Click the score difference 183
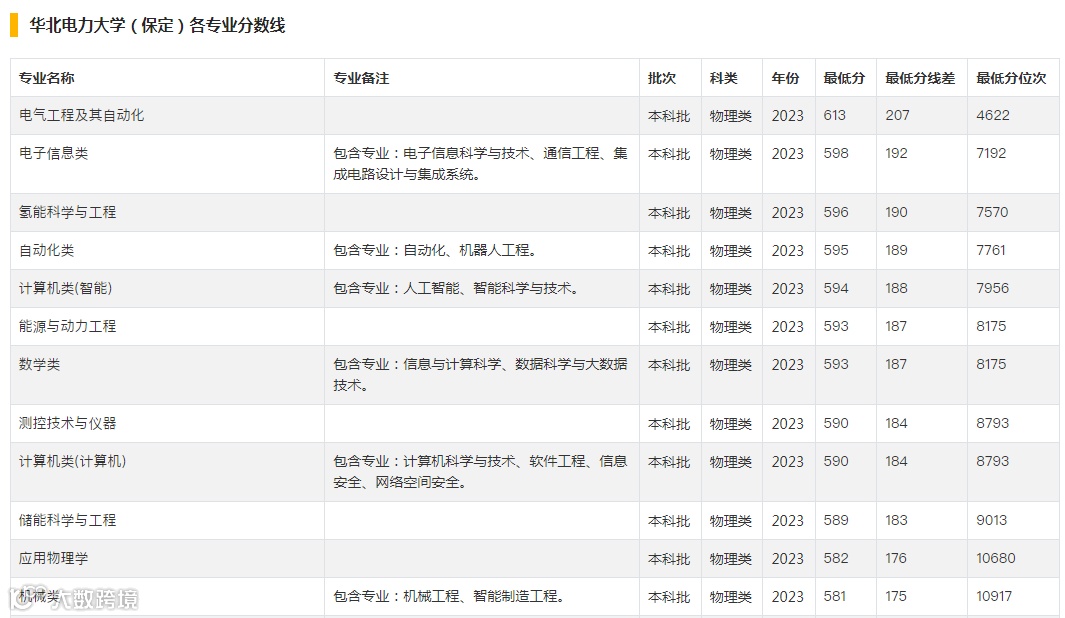The width and height of the screenshot is (1065, 618). pyautogui.click(x=897, y=521)
